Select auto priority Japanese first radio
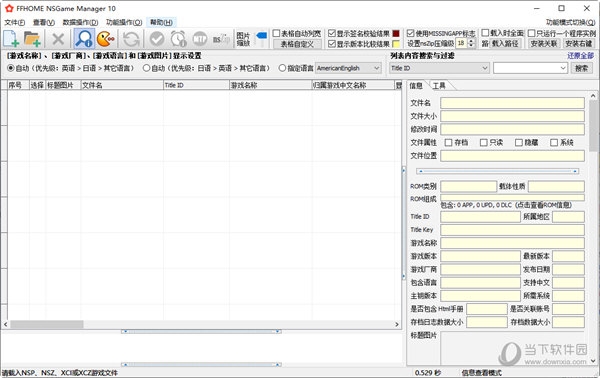 (x=146, y=68)
